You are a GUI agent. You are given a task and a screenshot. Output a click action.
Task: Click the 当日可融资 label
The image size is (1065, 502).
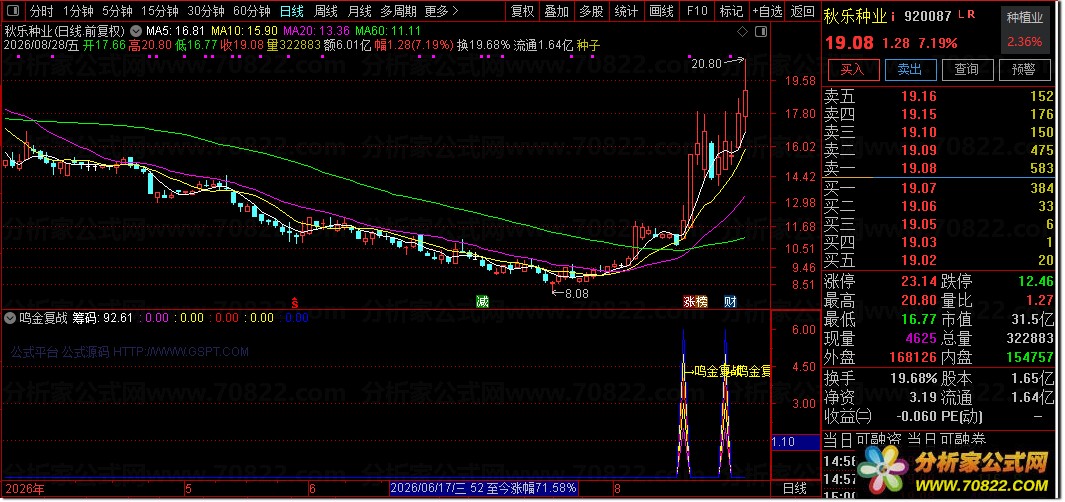click(861, 440)
